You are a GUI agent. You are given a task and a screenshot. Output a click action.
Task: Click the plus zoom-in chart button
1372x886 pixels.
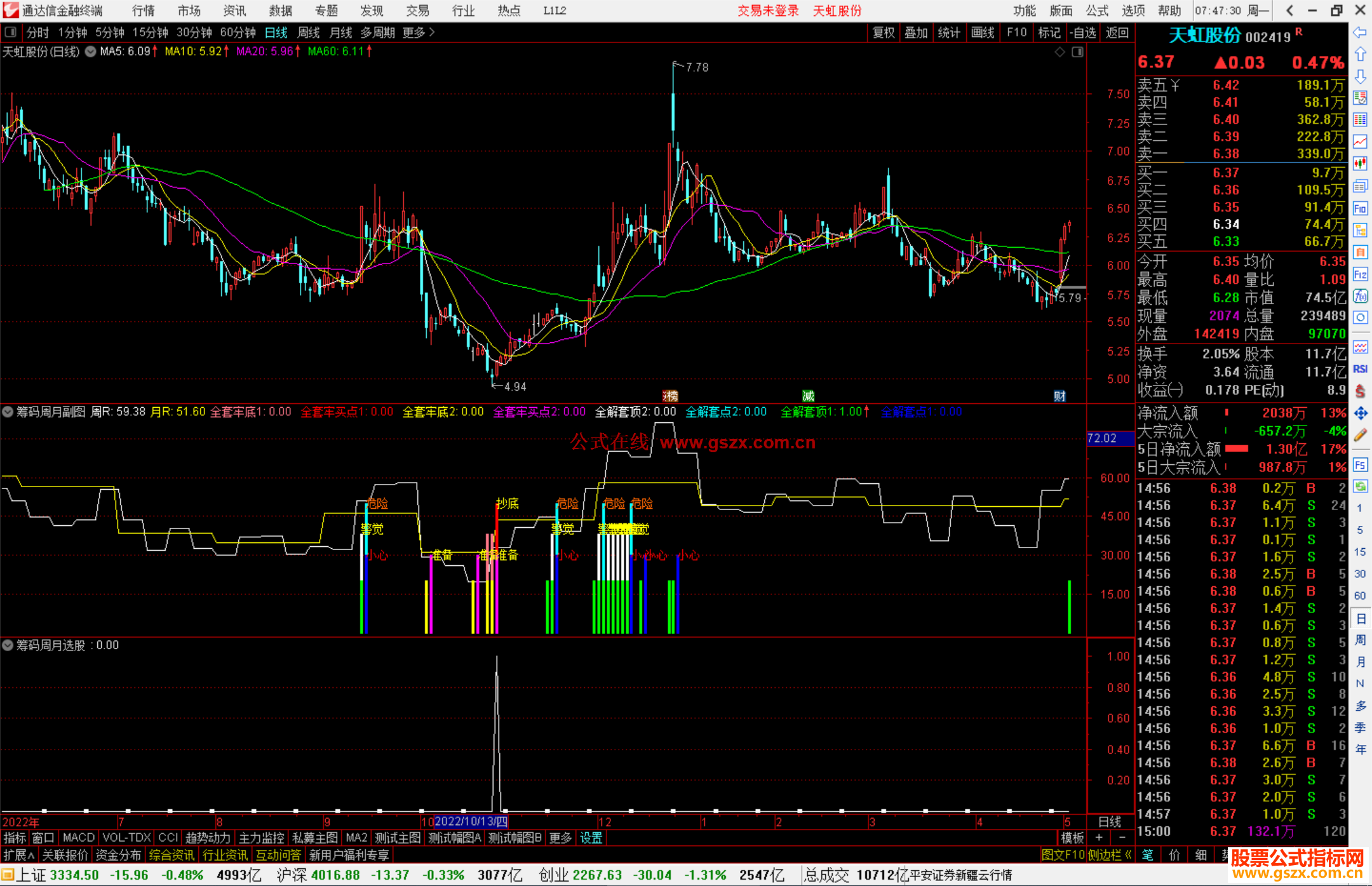coord(1100,838)
